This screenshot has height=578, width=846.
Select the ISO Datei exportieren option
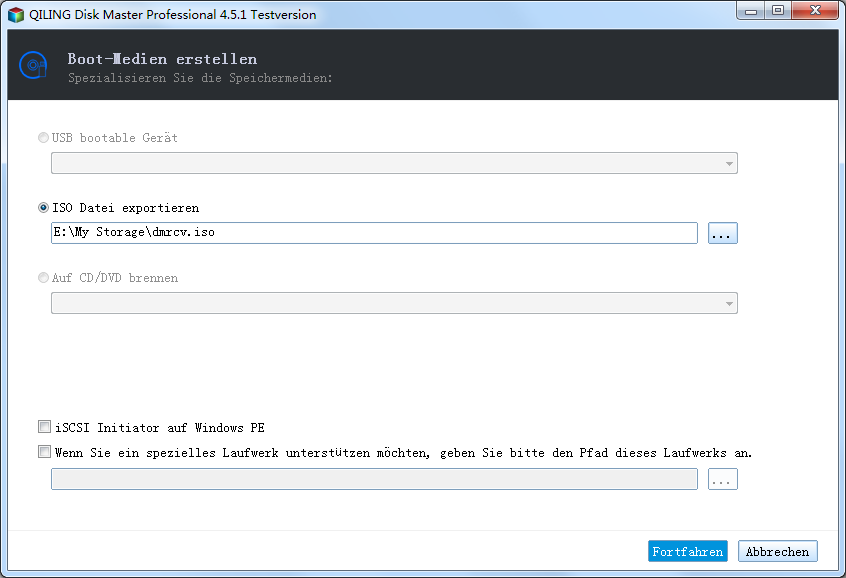pos(43,208)
